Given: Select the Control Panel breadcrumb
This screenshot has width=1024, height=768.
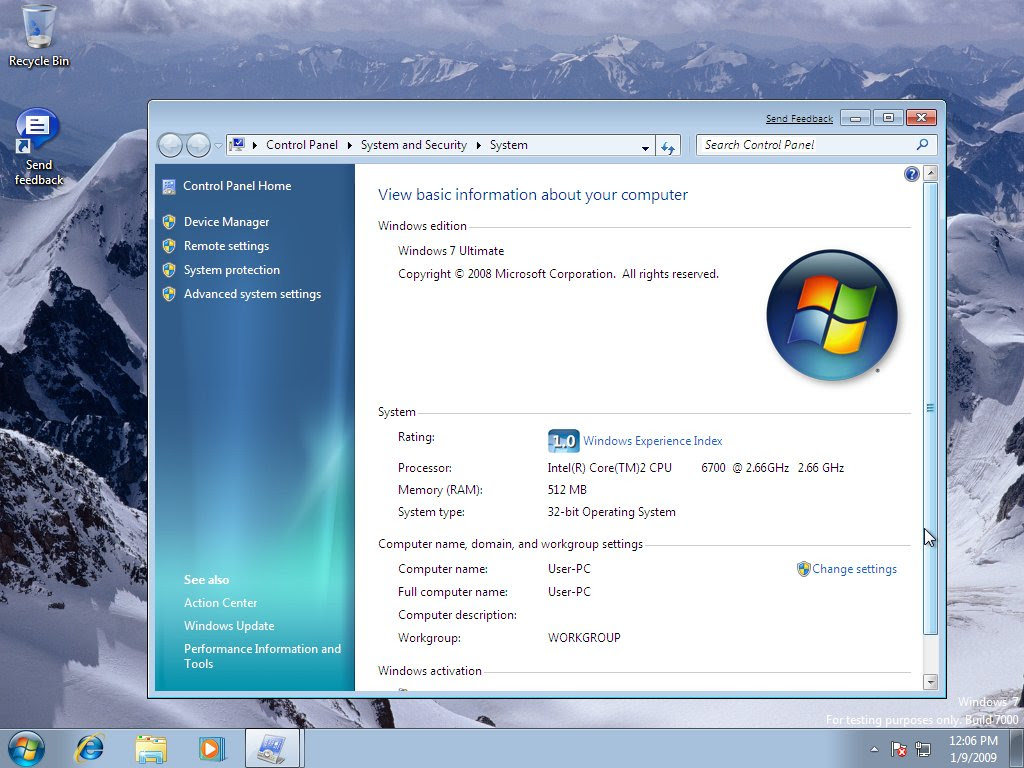Looking at the screenshot, I should (302, 145).
